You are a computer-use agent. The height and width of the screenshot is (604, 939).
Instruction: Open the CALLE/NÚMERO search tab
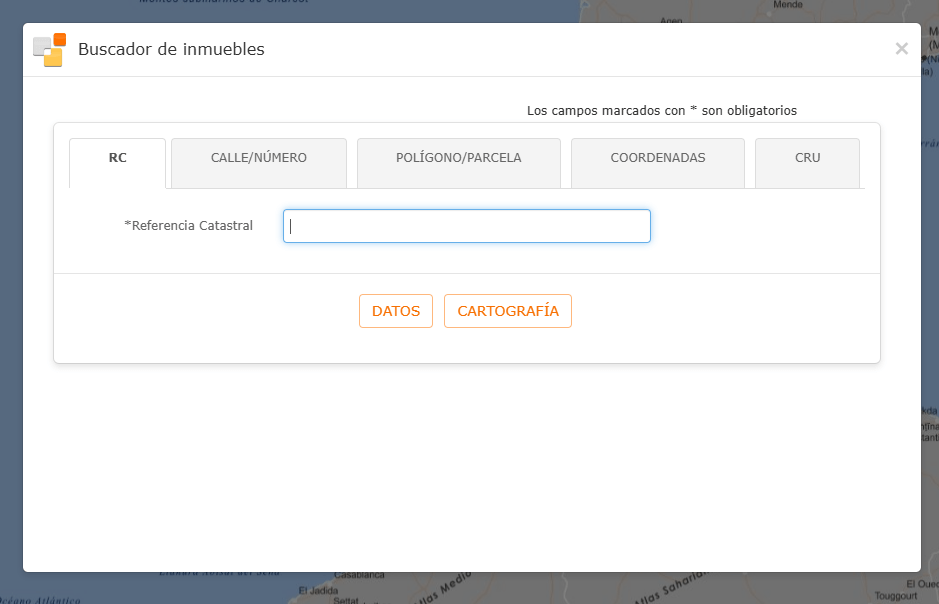[x=258, y=157]
